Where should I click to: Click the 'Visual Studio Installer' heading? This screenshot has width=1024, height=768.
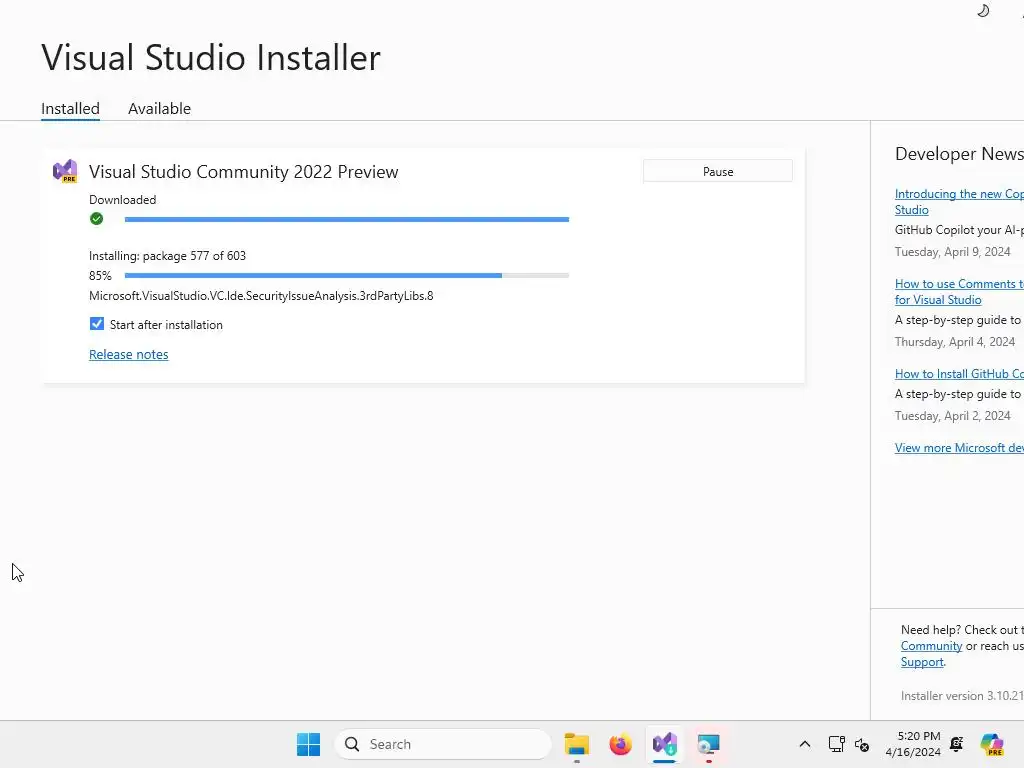(211, 57)
